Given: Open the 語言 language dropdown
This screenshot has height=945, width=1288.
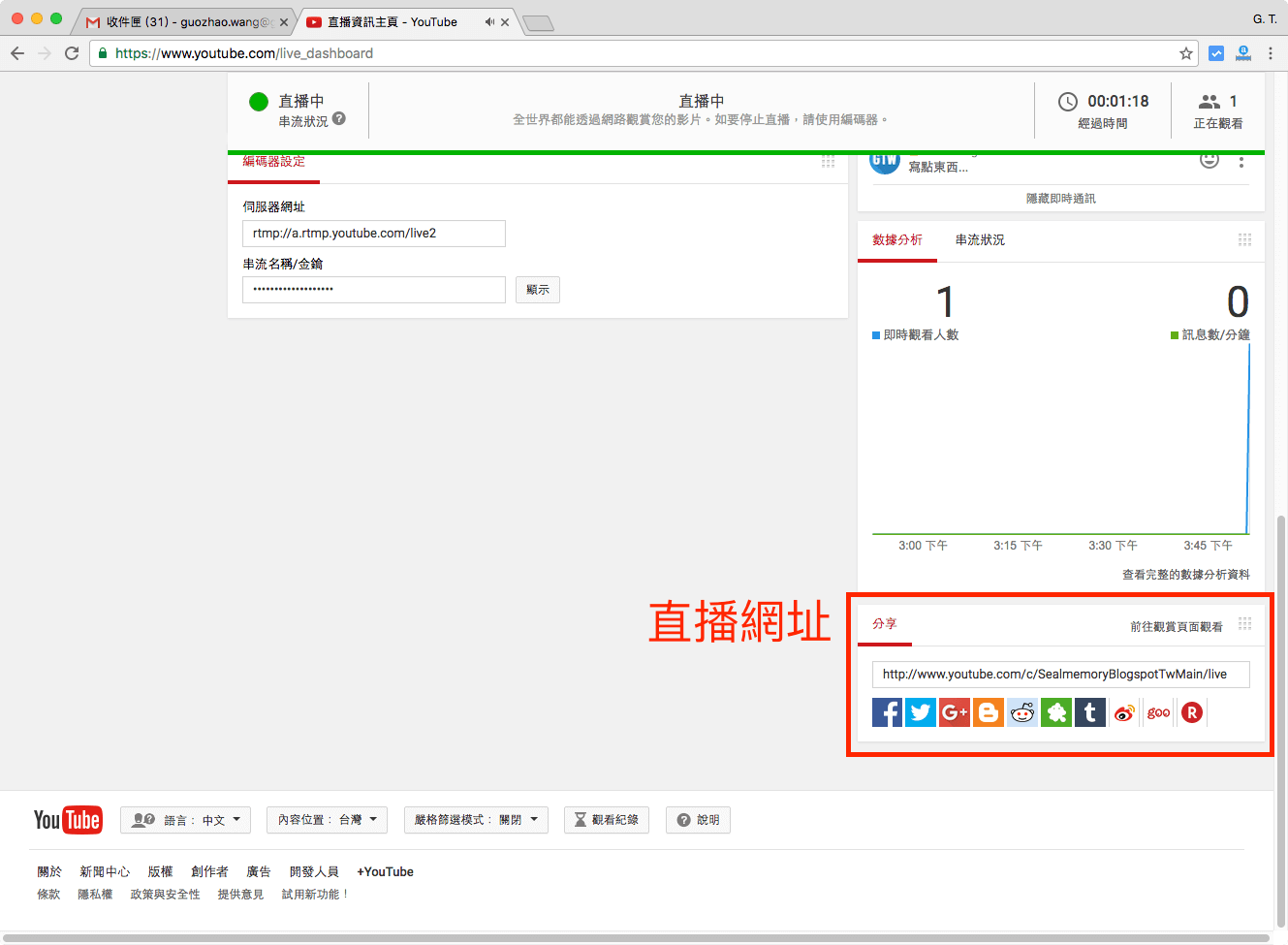Looking at the screenshot, I should point(185,819).
